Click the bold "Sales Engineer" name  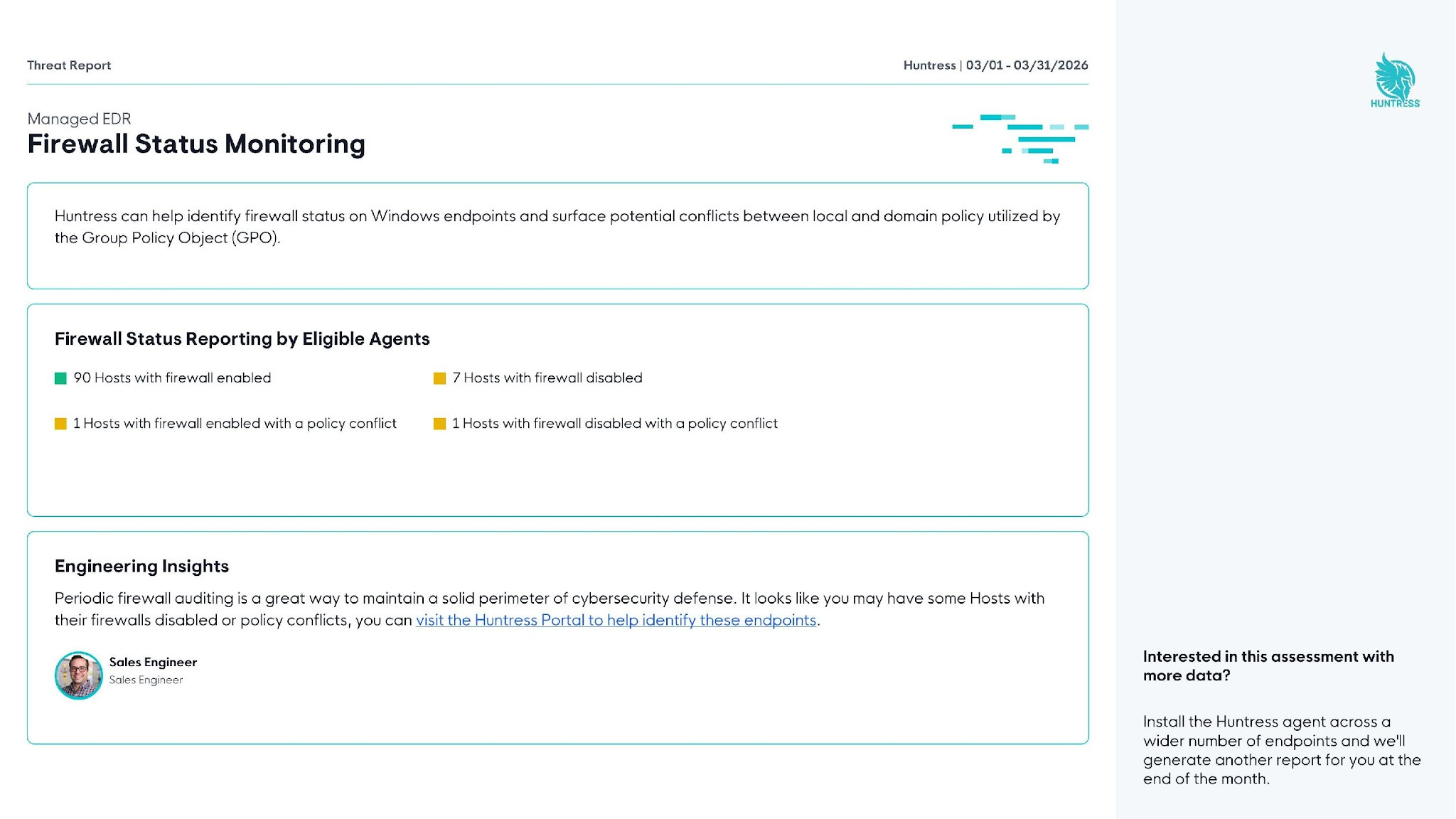[153, 662]
